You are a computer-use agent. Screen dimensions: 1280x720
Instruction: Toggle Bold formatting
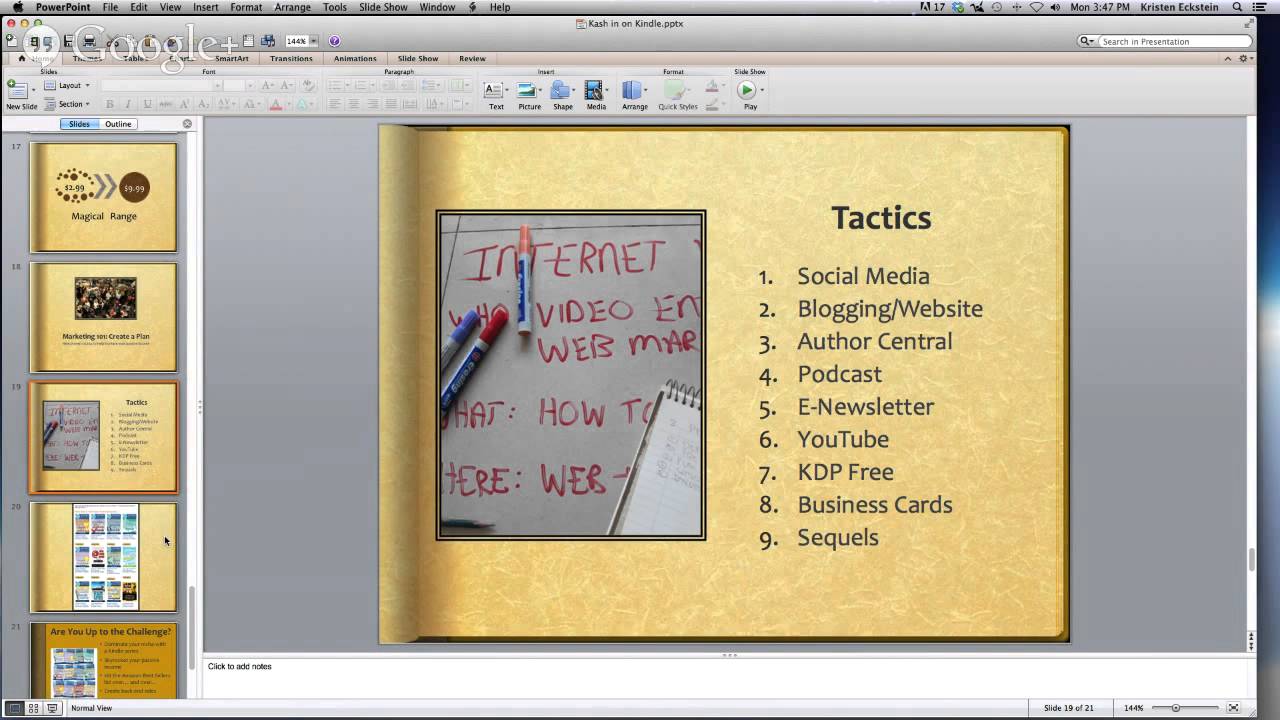point(109,104)
